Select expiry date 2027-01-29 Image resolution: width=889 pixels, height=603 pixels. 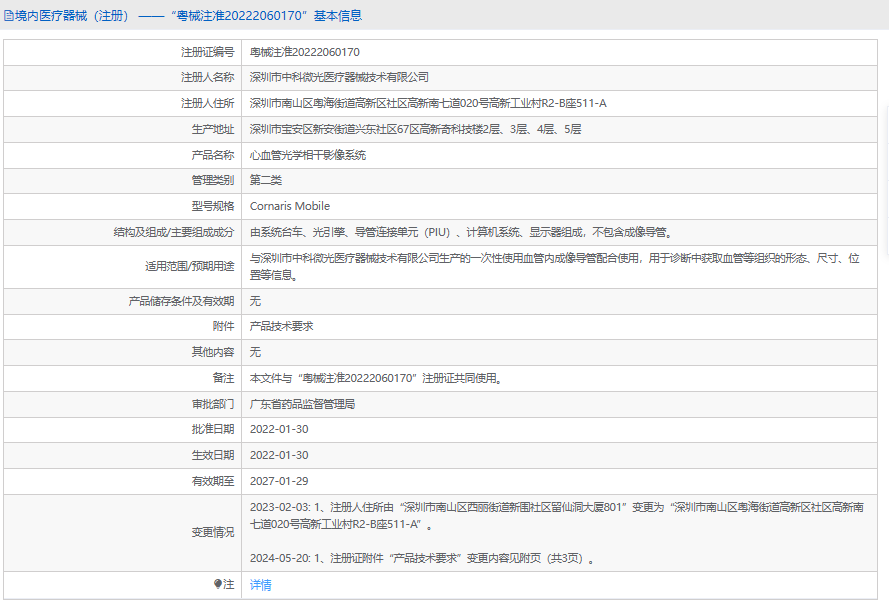(x=279, y=482)
